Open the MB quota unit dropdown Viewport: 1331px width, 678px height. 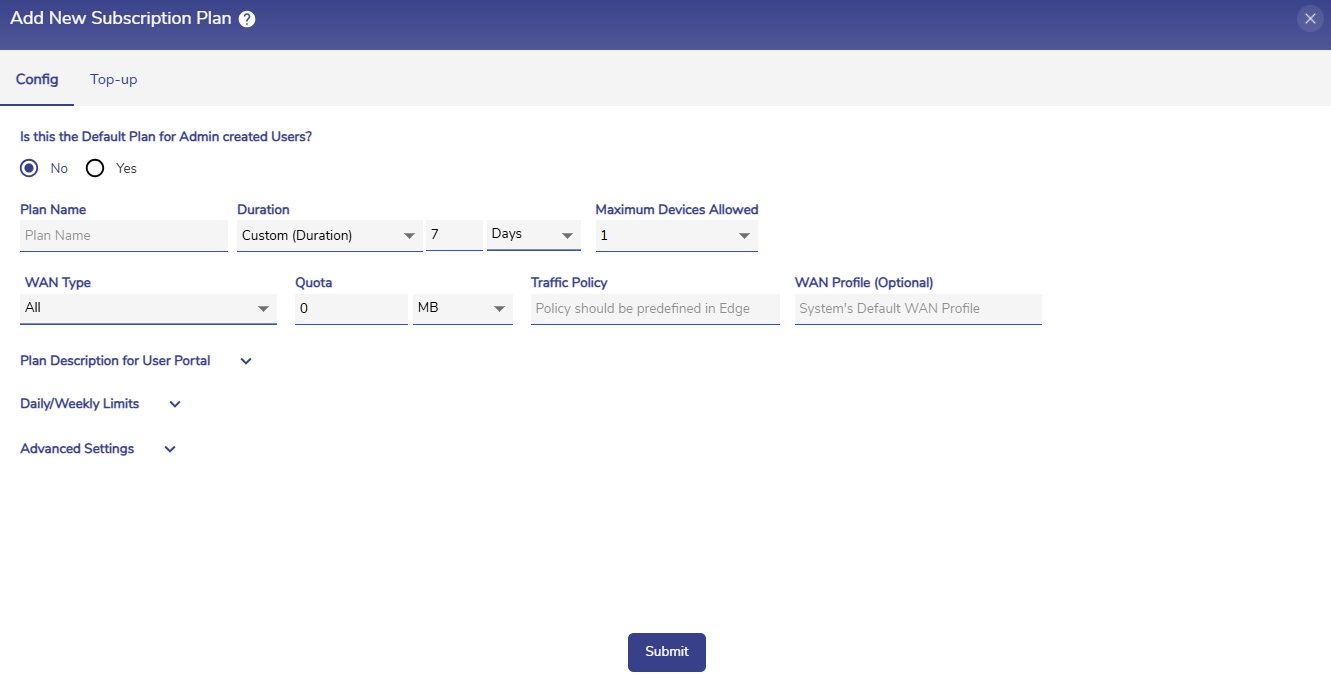(x=462, y=308)
